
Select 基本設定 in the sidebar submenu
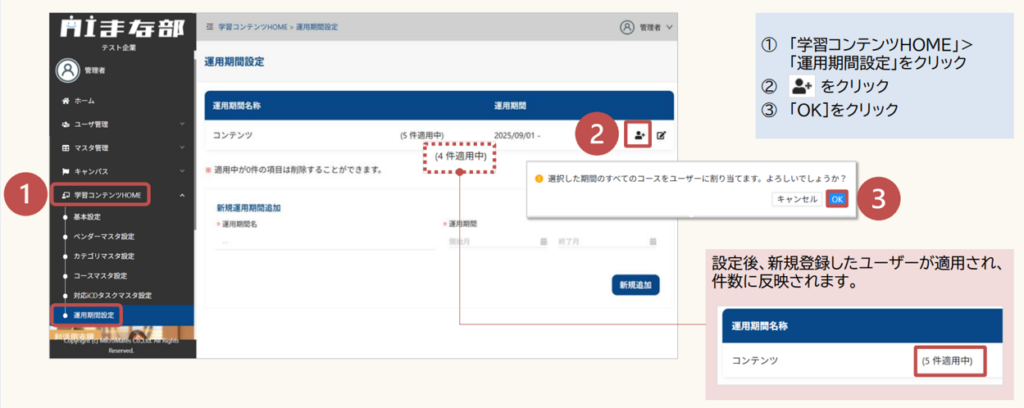point(88,216)
